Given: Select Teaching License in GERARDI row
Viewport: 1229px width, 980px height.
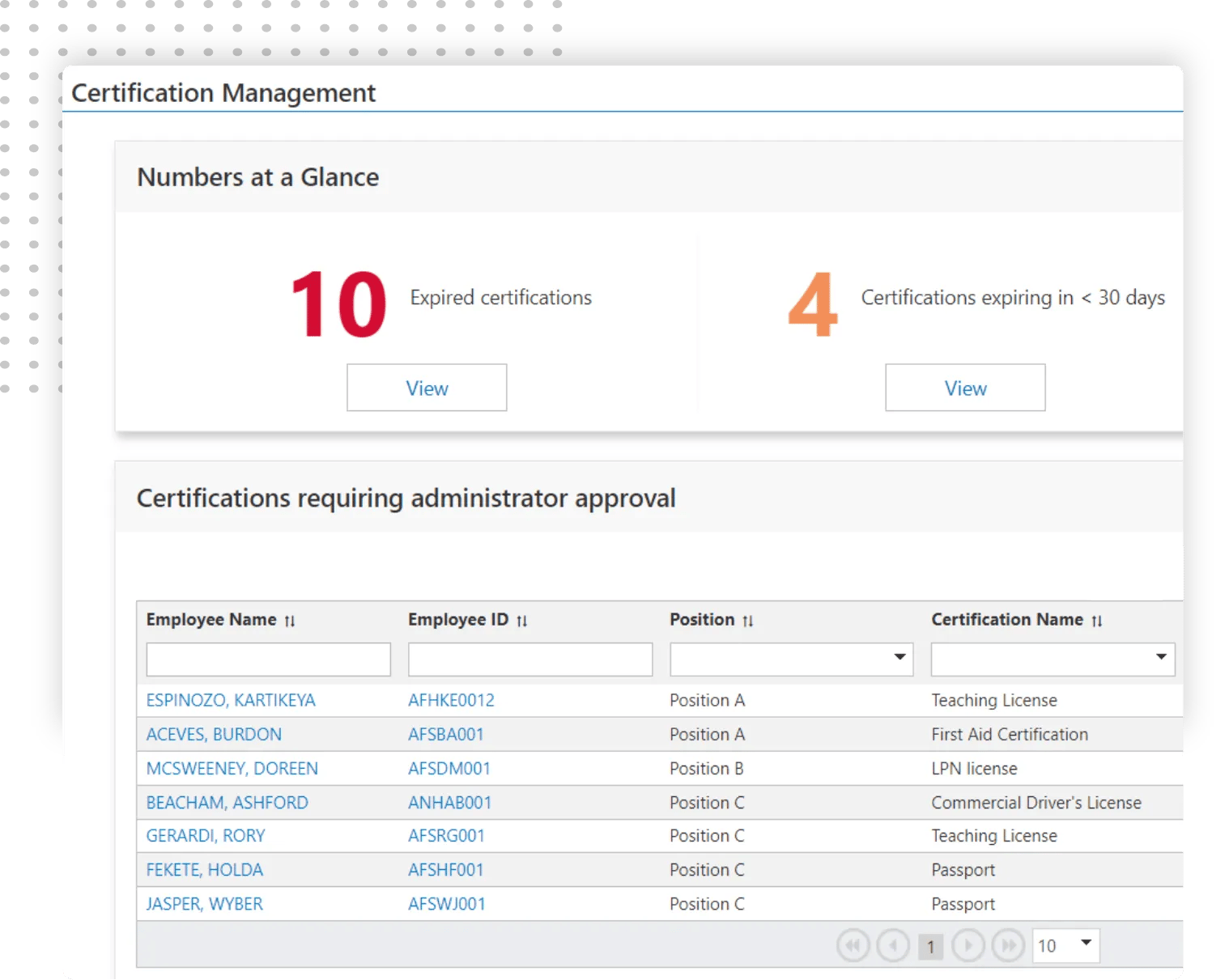Looking at the screenshot, I should tap(994, 835).
